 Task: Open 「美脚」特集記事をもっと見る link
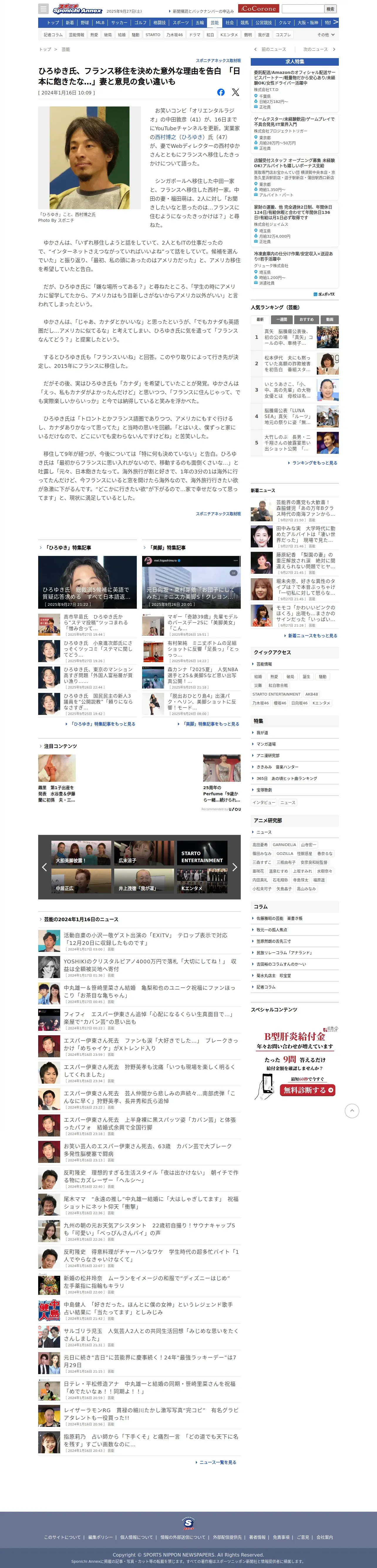click(x=208, y=724)
